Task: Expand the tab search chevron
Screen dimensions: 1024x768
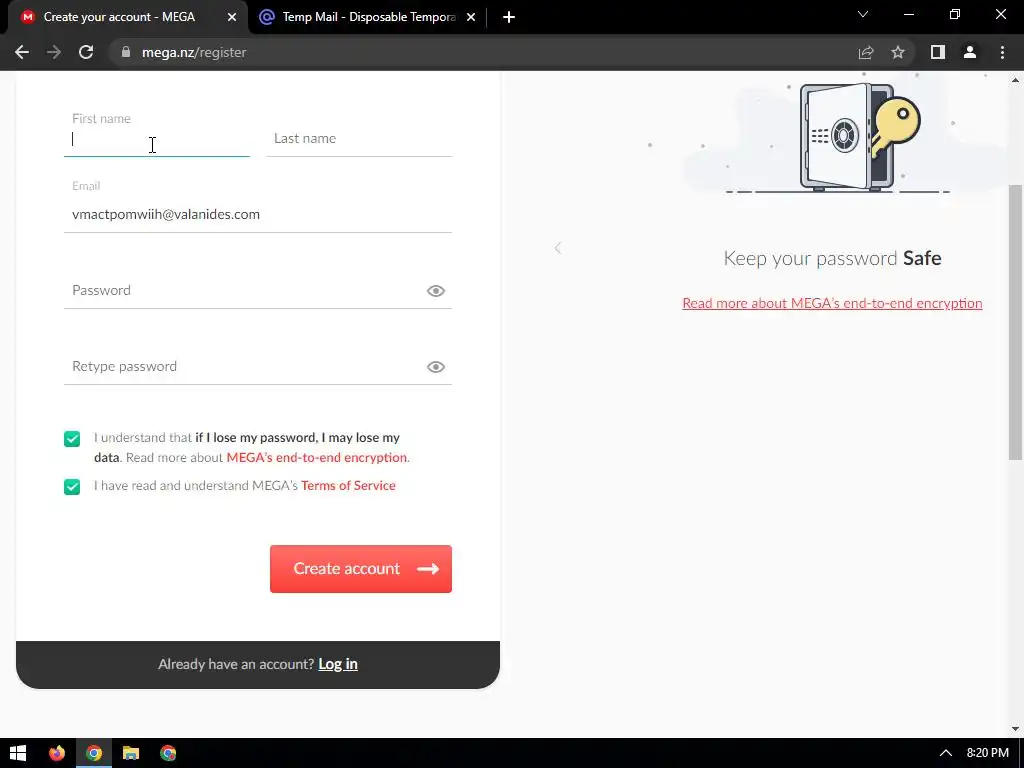Action: tap(863, 14)
